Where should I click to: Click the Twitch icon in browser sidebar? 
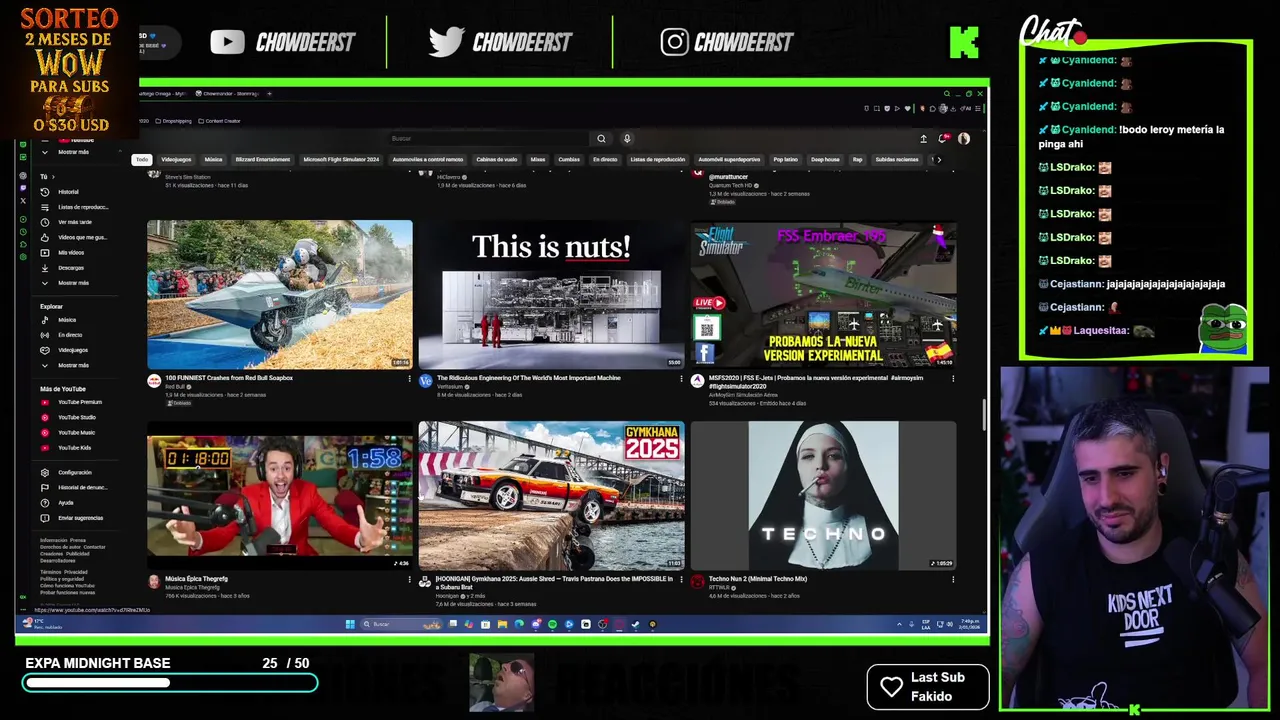click(23, 188)
